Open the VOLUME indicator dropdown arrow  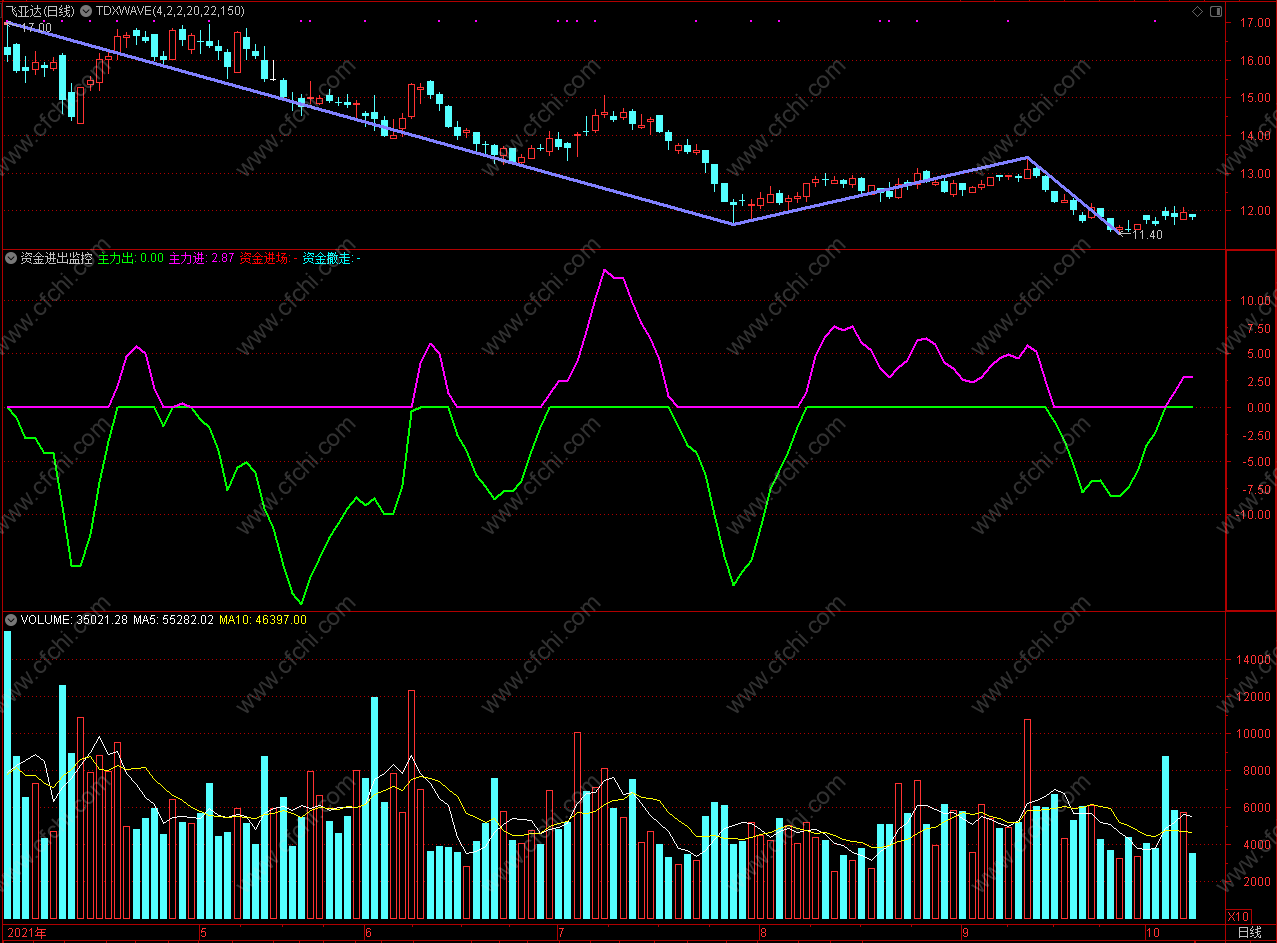(11, 620)
